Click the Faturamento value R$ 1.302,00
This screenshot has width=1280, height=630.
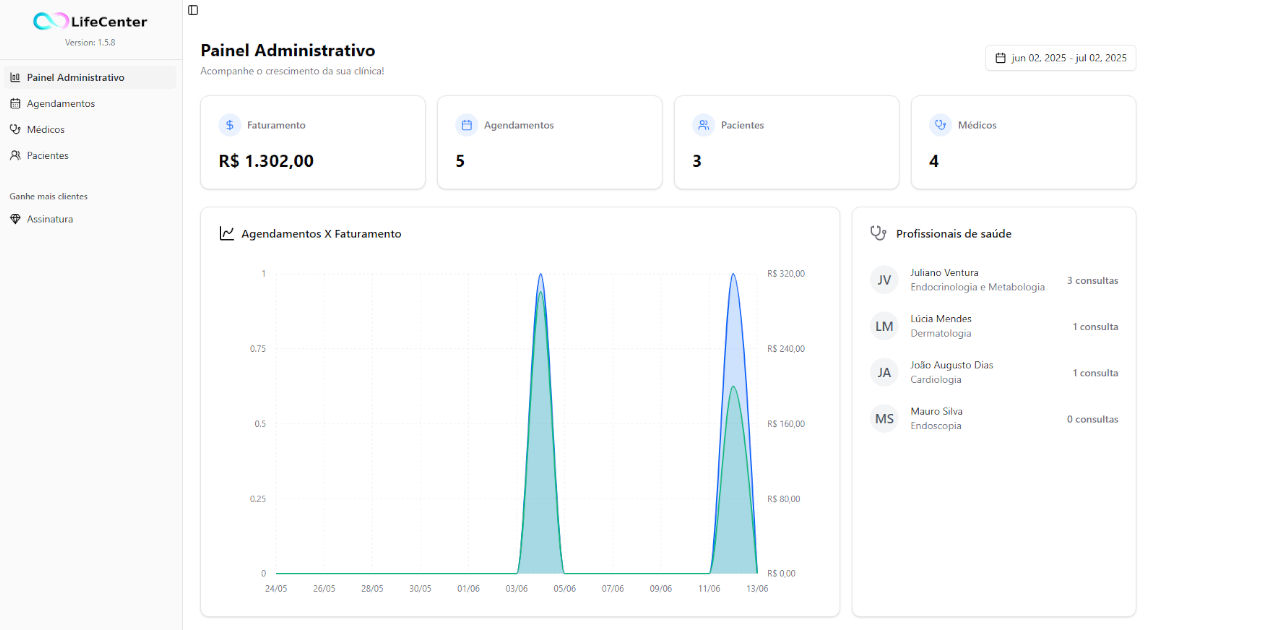266,161
